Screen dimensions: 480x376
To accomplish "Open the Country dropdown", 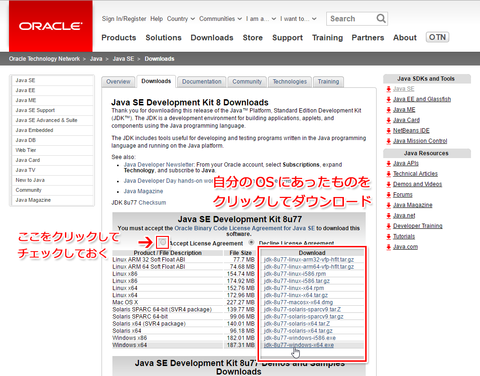I will tap(181, 19).
